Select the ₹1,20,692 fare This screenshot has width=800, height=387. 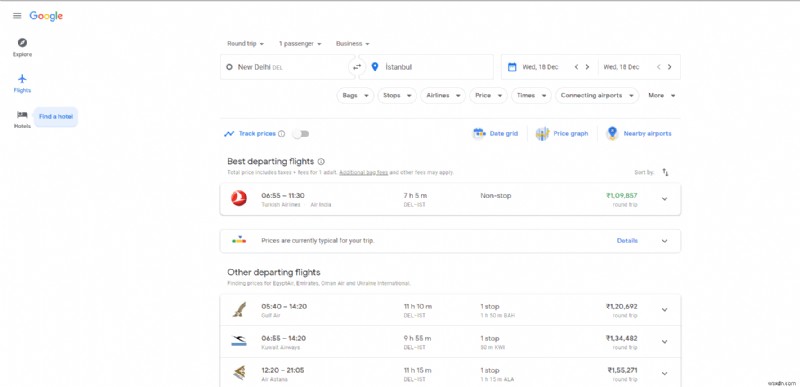(x=621, y=306)
